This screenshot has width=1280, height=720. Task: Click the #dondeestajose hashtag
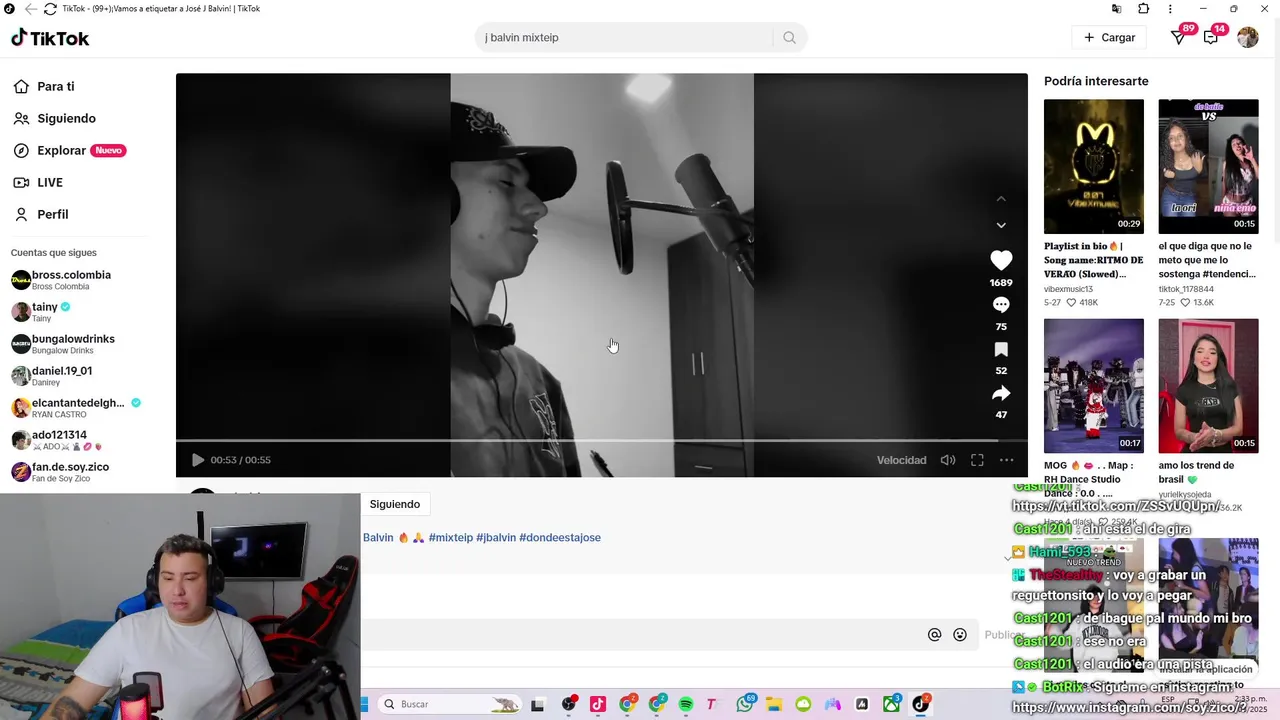point(560,538)
